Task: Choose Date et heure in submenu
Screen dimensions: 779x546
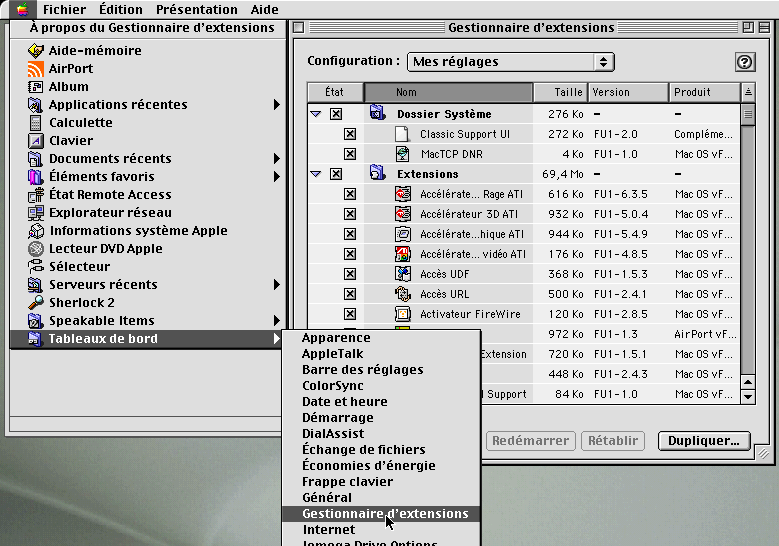Action: click(381, 401)
